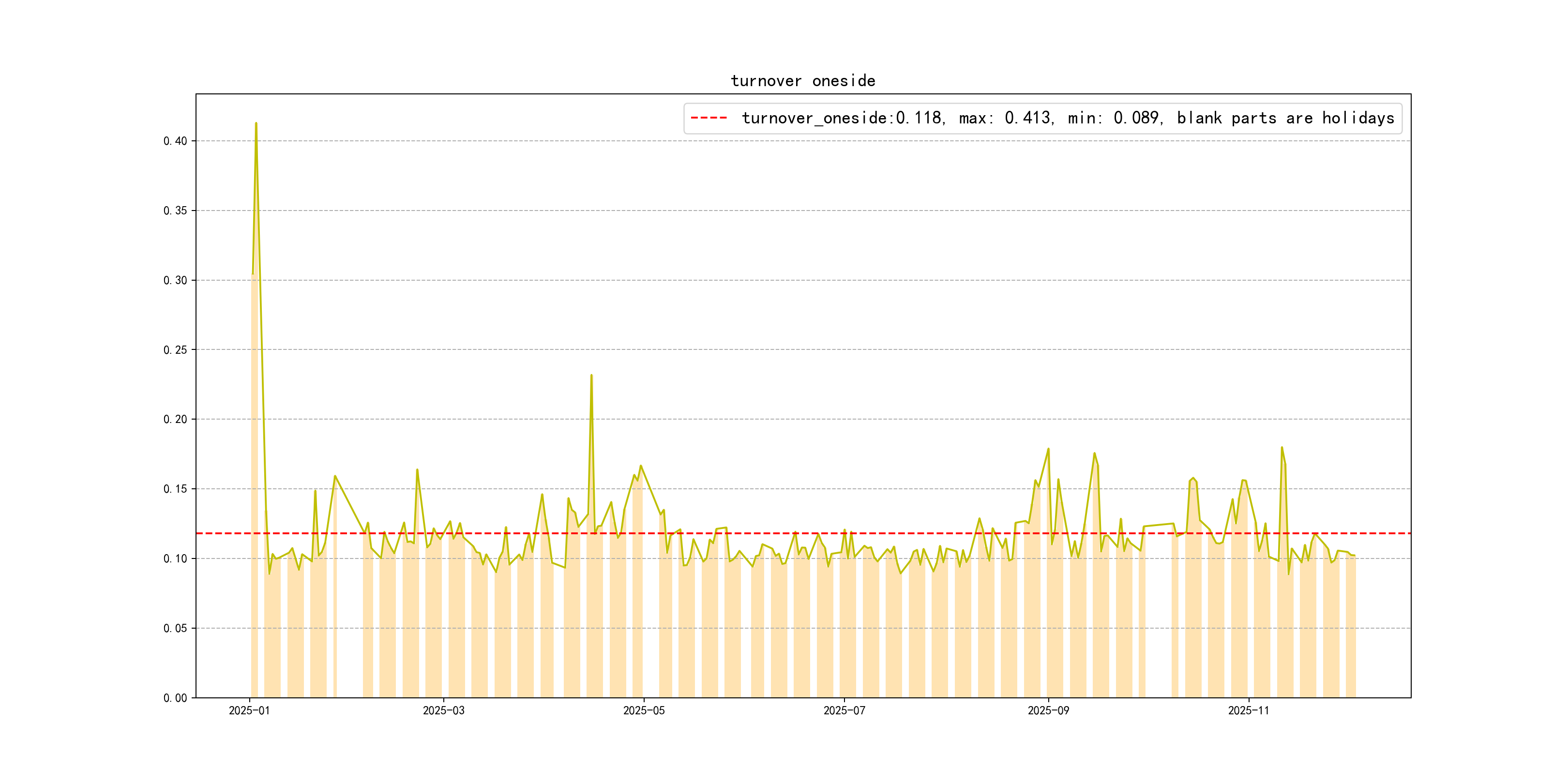Click the 0.35 y-axis tick label
Screen dimensions: 1568x784
tap(175, 211)
